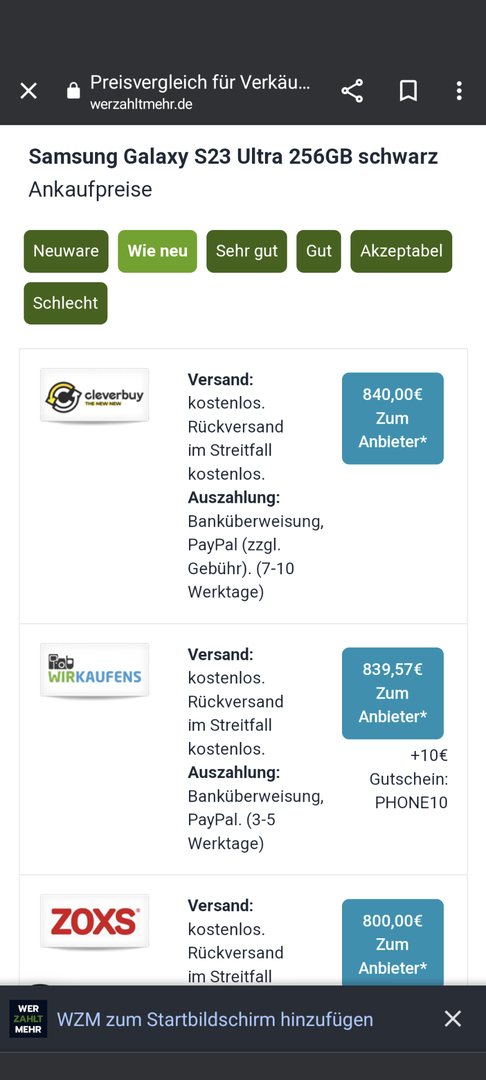The width and height of the screenshot is (486, 1080).
Task: Go to ZOXS offer for 800,00€
Action: tap(392, 942)
